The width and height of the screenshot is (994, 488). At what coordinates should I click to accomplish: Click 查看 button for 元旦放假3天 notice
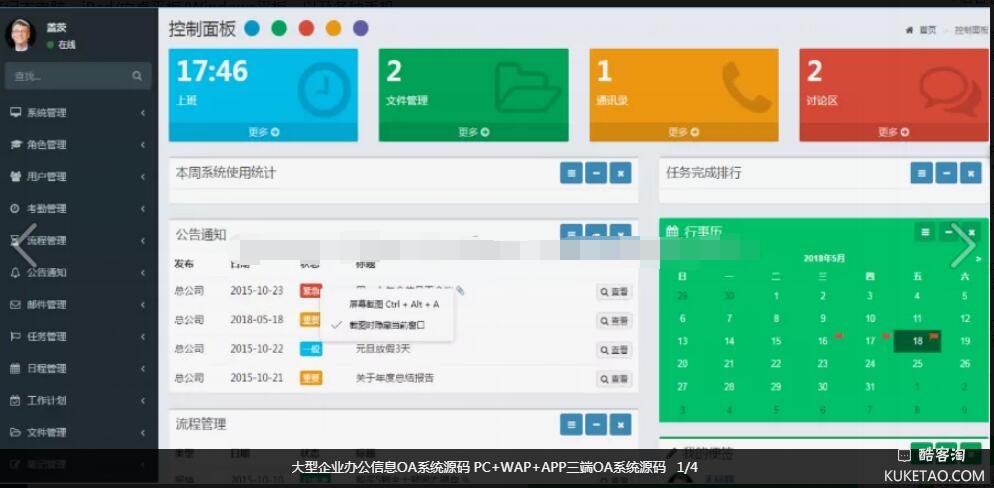[615, 350]
